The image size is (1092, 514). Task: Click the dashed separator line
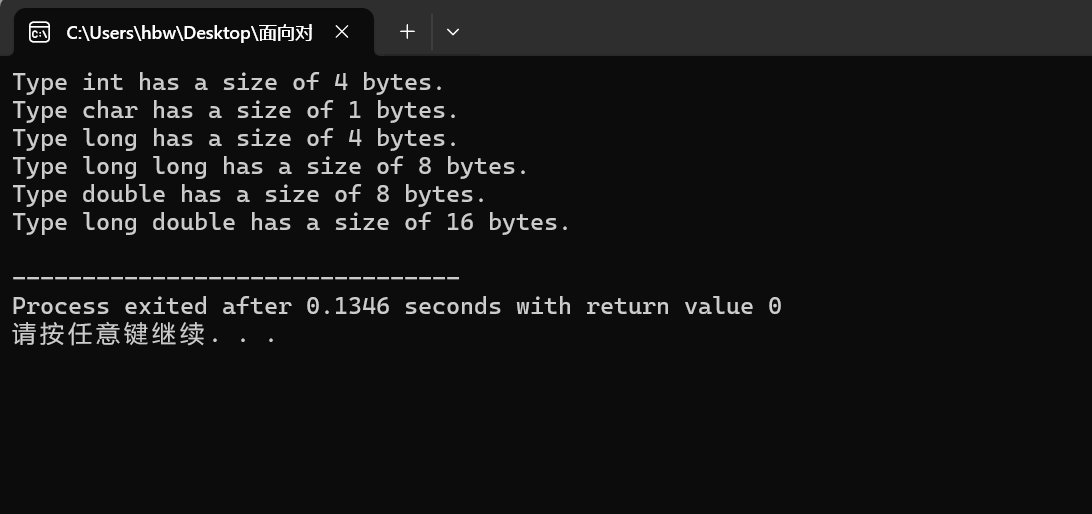click(235, 278)
